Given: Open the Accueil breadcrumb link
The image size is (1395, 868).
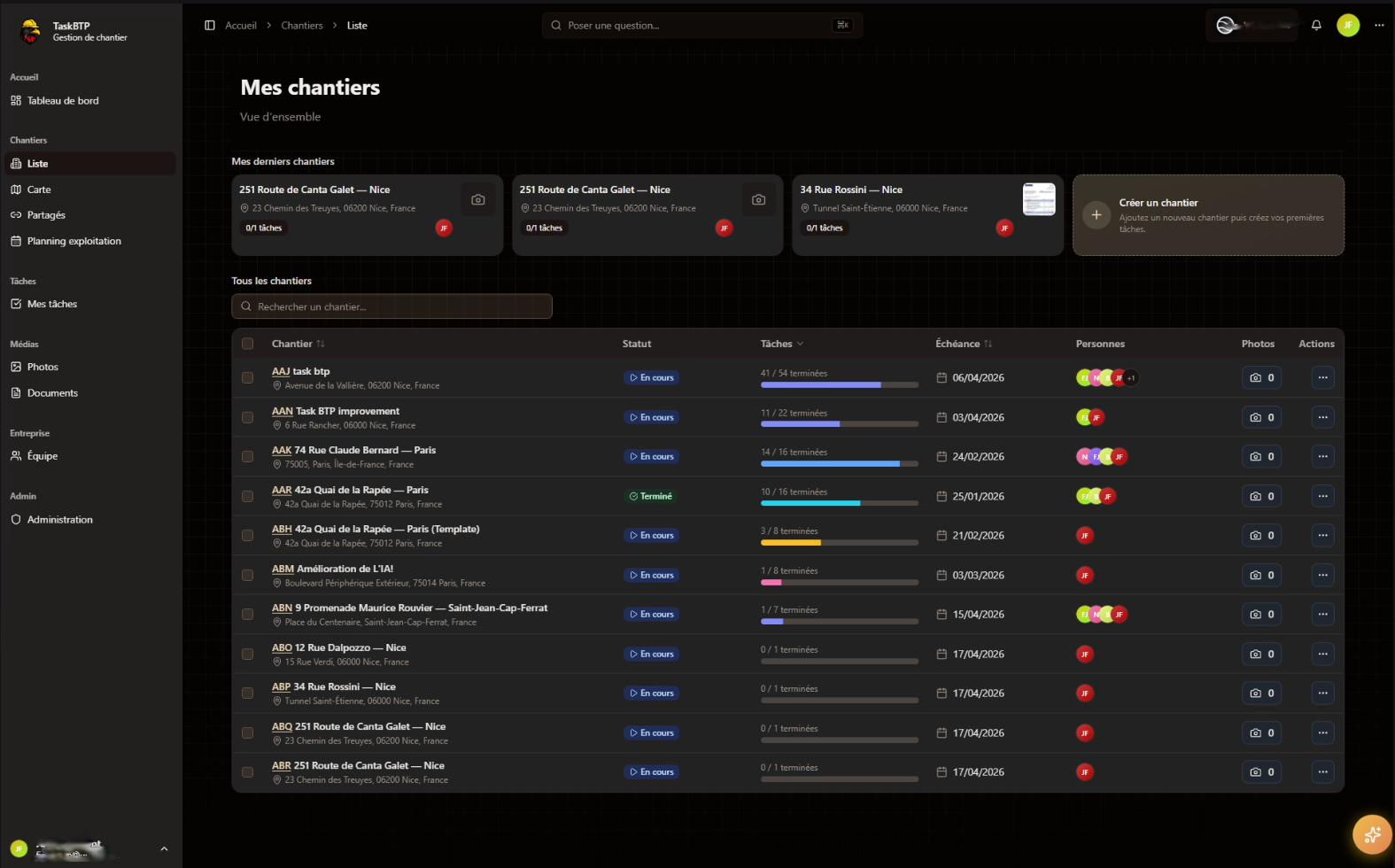Looking at the screenshot, I should coord(241,26).
